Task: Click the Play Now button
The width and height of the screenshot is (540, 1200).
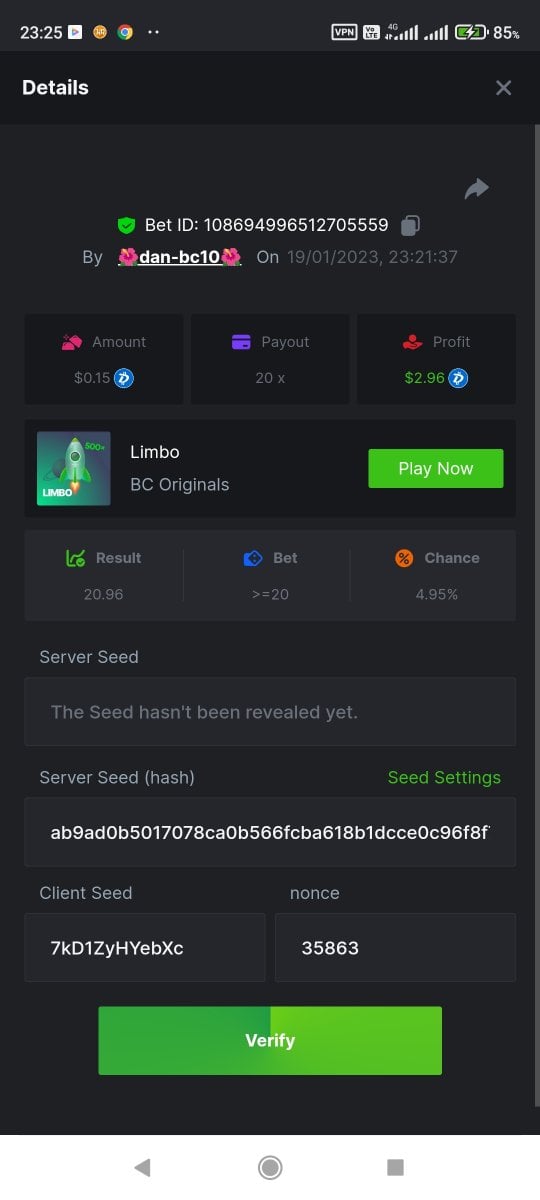Action: pyautogui.click(x=436, y=468)
